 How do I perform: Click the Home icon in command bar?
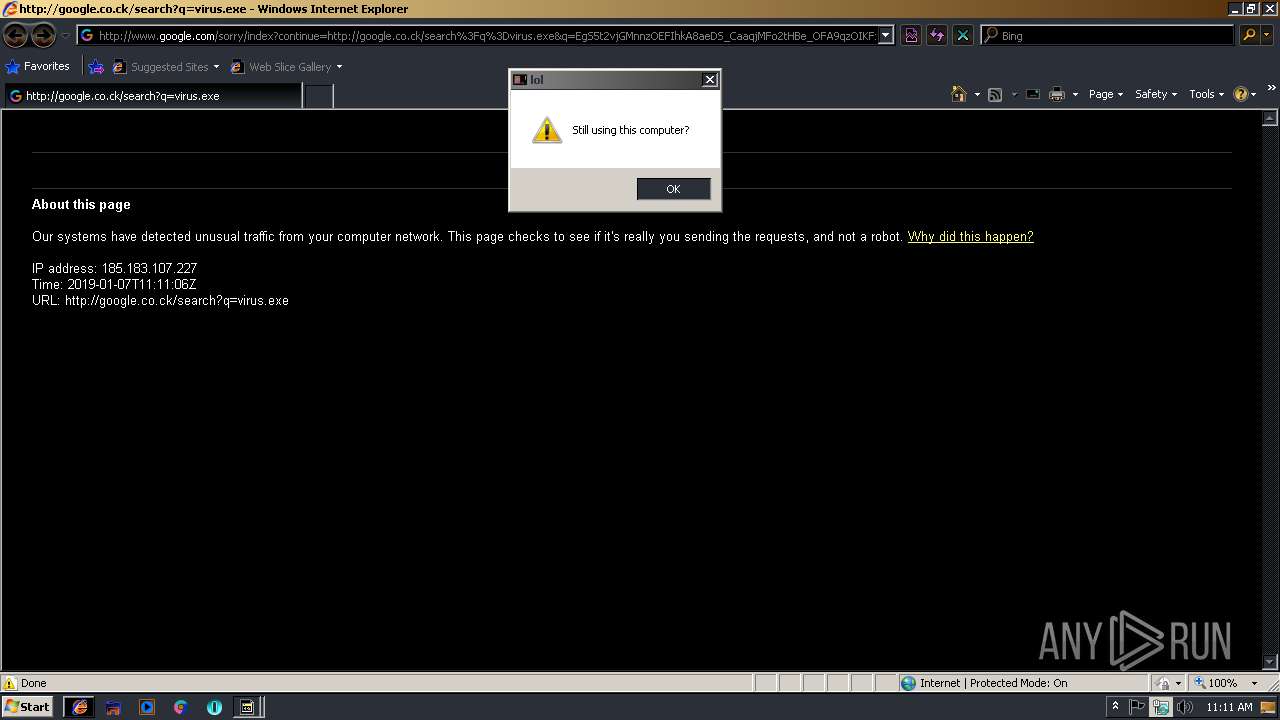(959, 94)
